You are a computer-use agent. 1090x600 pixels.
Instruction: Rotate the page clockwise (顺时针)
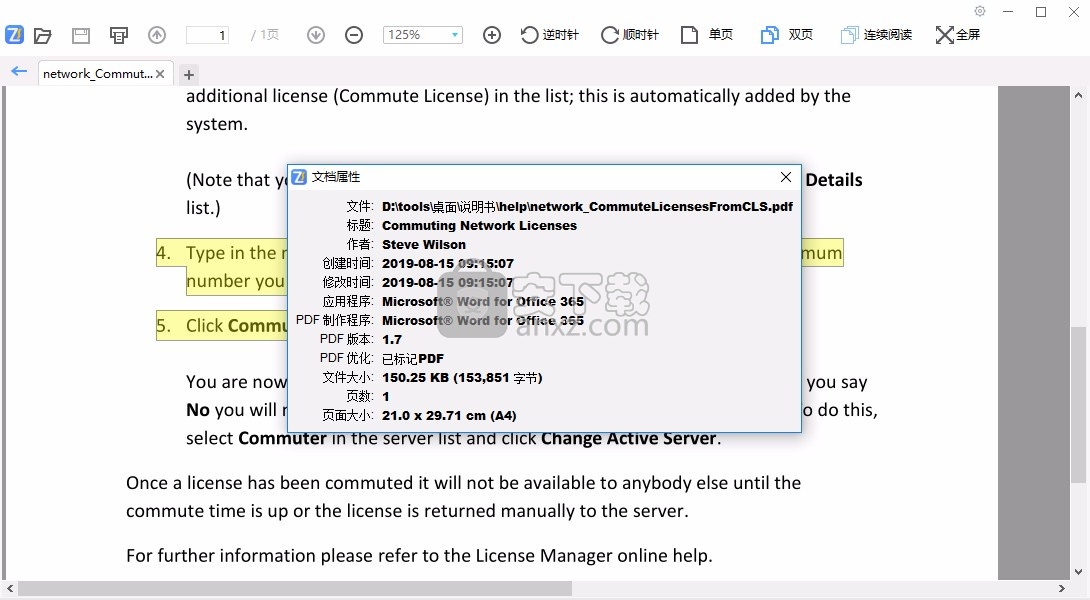(630, 35)
